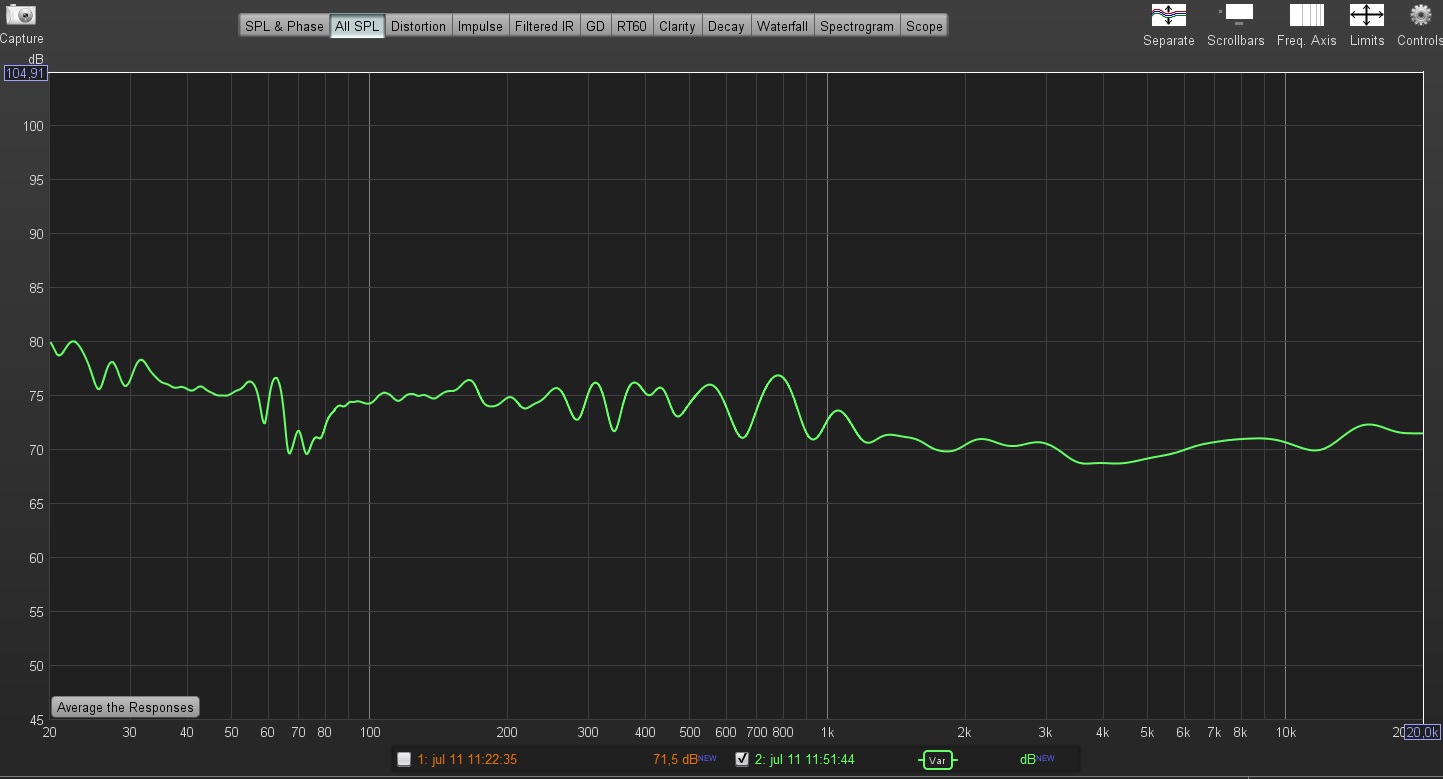
Task: Click the 71,5 dB value of measurement 1
Action: click(x=675, y=759)
